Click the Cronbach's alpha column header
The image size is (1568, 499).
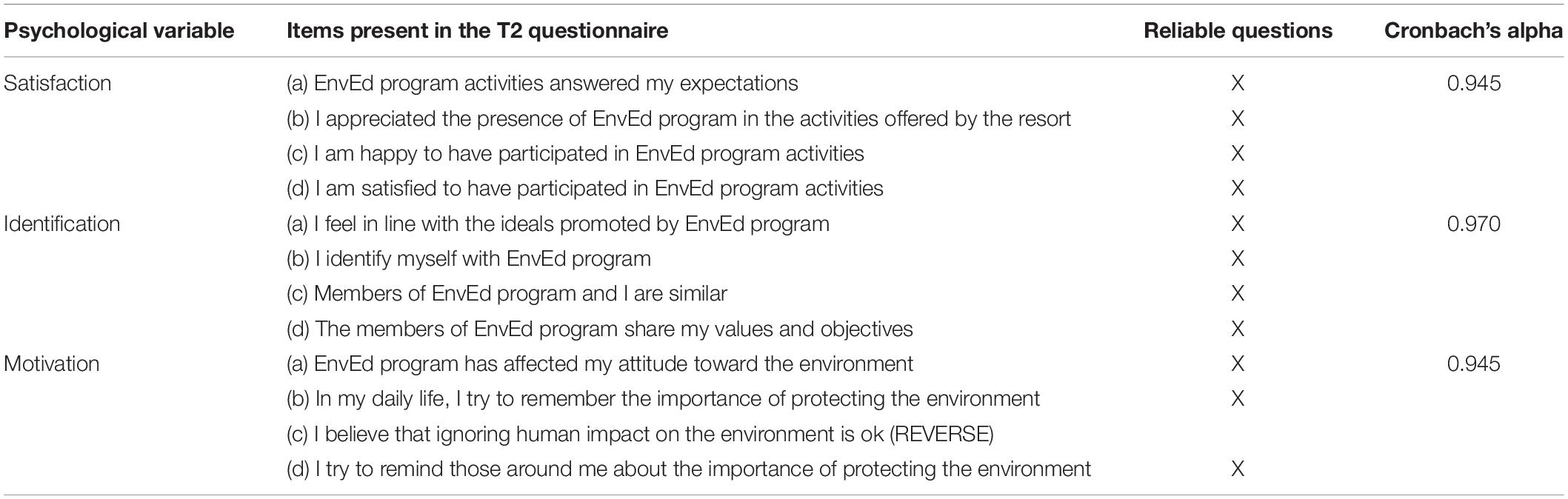tap(1474, 30)
